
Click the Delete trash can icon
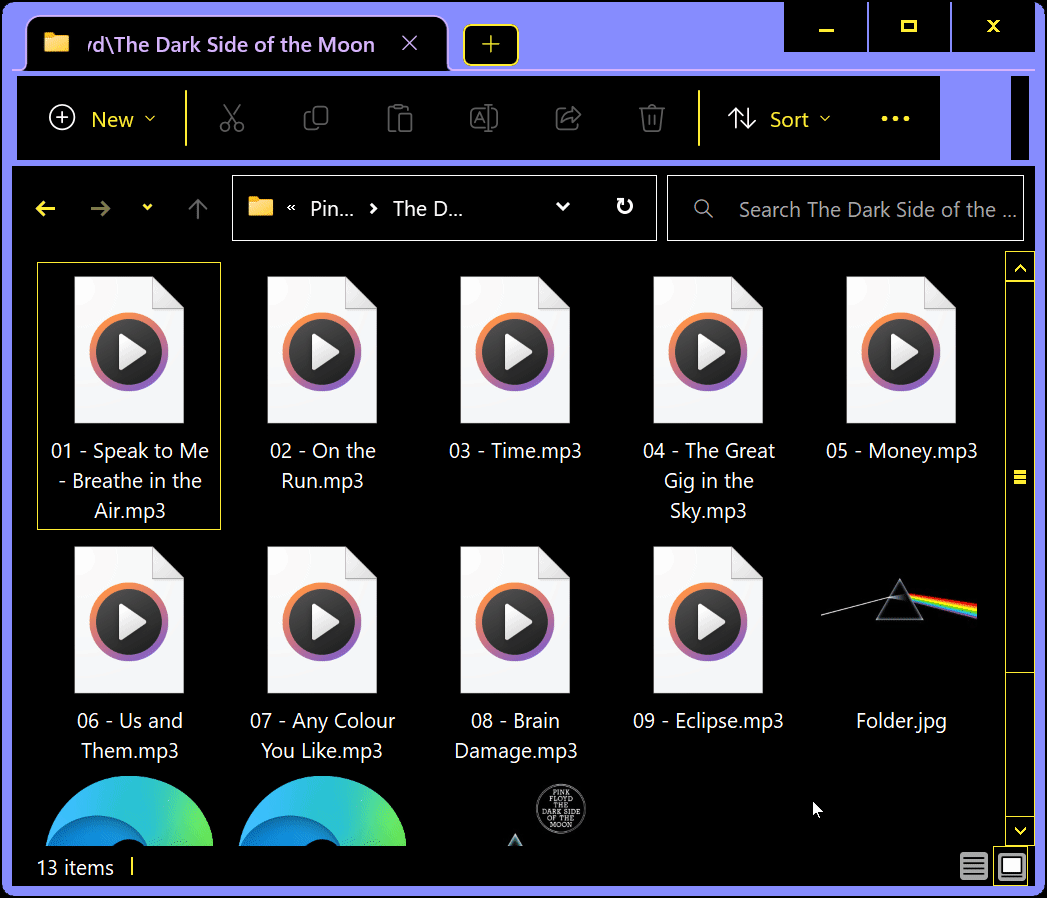coord(652,118)
